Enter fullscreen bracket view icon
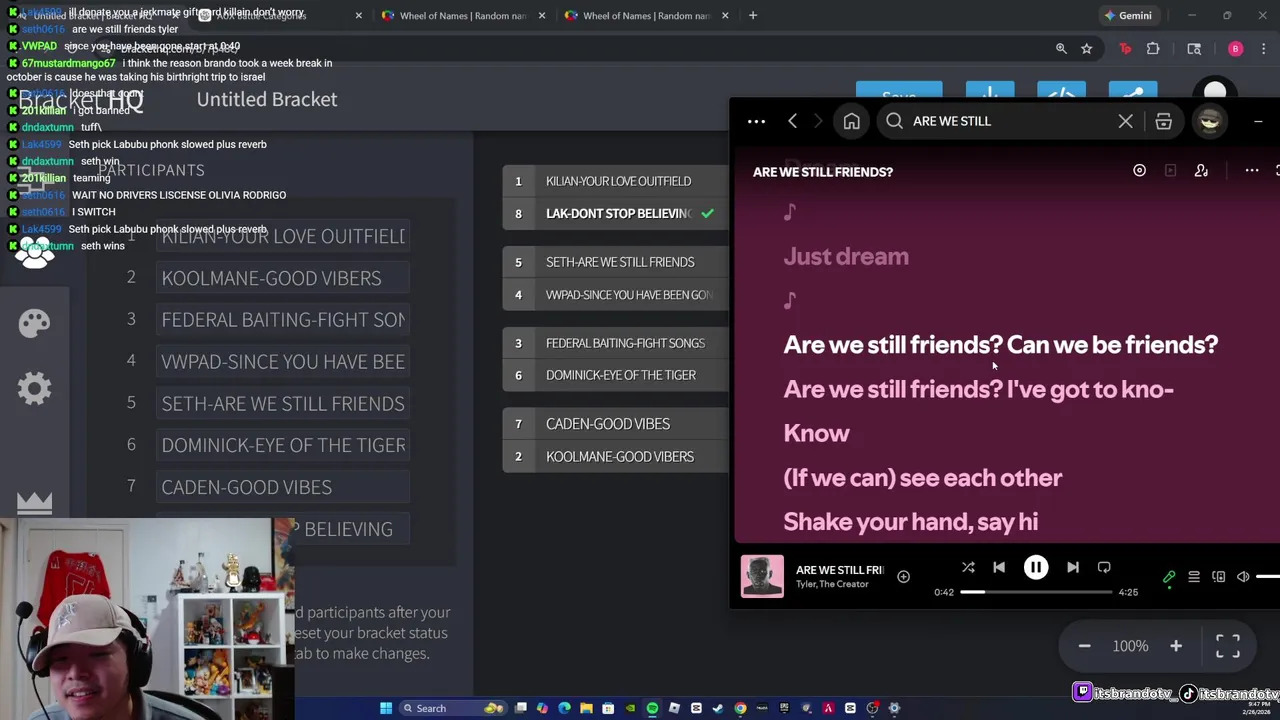 coord(1228,646)
